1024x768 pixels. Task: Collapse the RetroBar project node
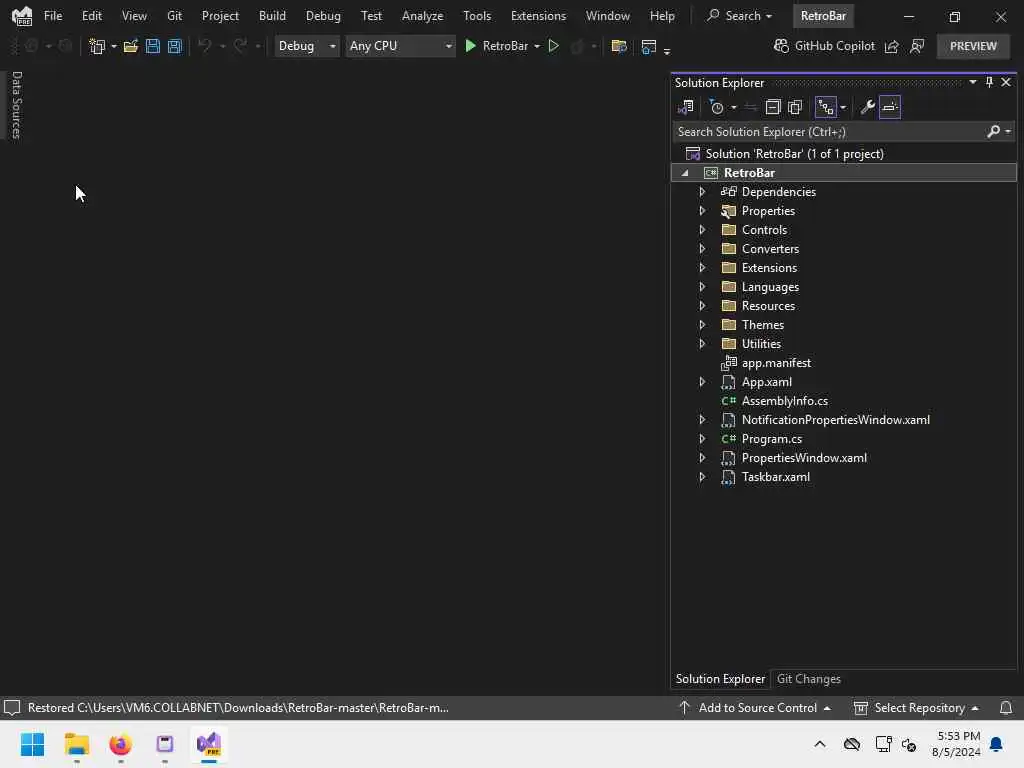685,173
